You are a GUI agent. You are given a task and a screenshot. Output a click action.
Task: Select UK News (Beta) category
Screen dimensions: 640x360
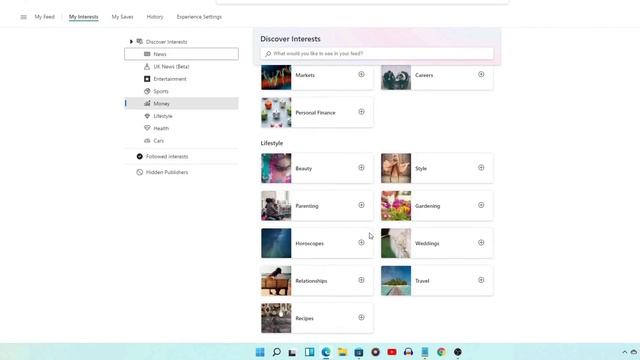pos(181,67)
